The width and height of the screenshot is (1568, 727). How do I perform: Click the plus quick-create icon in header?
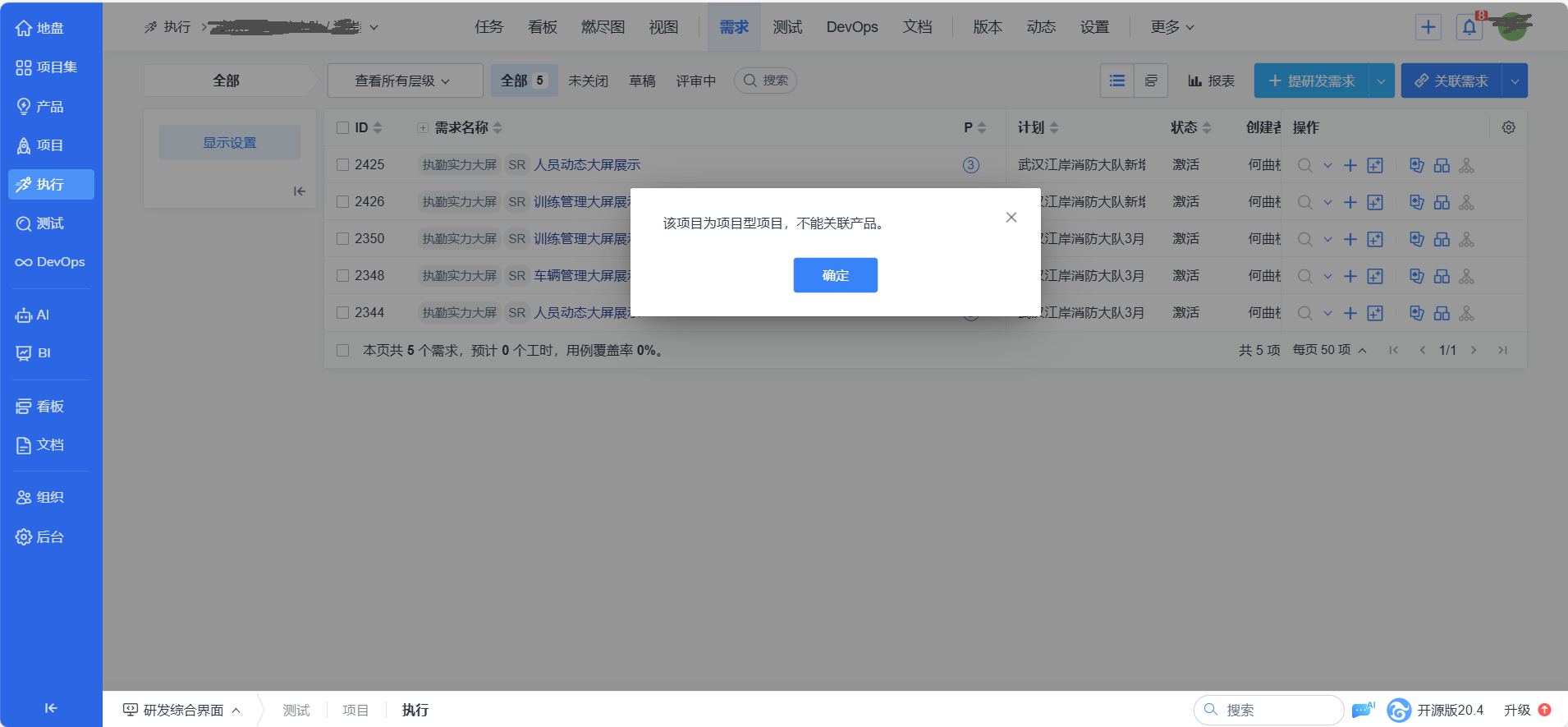tap(1428, 27)
